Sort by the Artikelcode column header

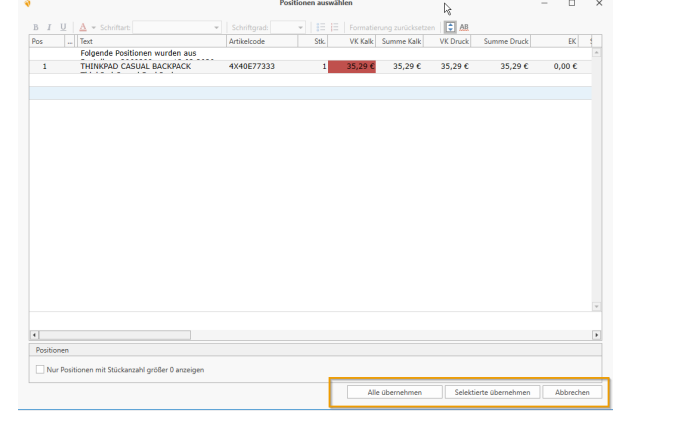point(261,42)
